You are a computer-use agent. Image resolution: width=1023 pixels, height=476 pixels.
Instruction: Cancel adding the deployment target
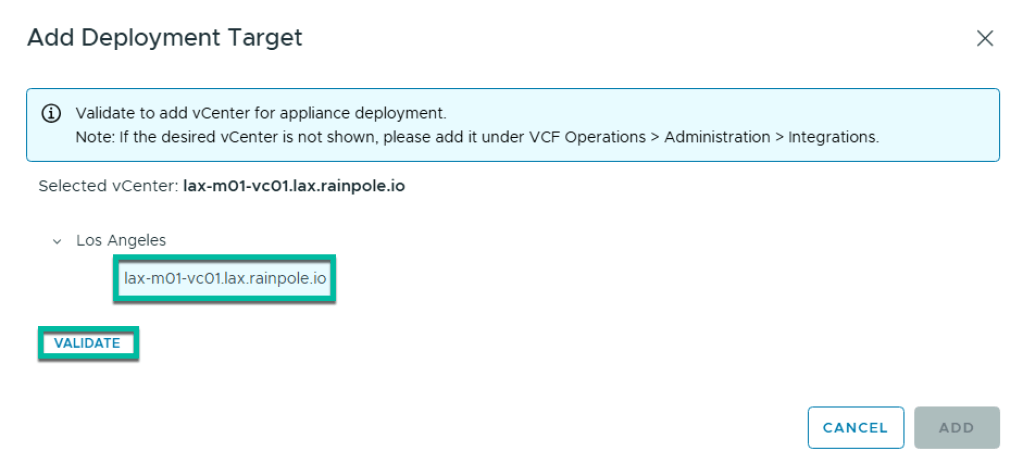tap(855, 427)
